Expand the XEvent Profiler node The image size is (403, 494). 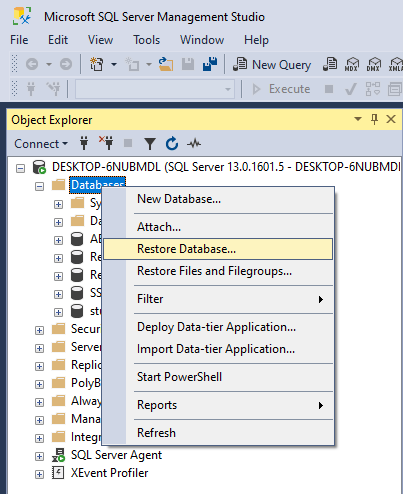click(39, 474)
